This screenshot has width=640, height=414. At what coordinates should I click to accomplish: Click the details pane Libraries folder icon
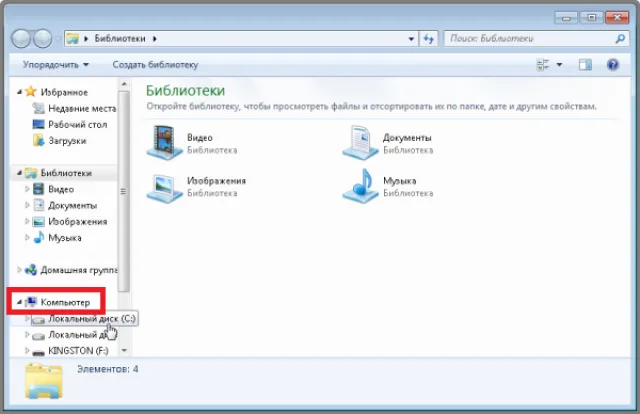[x=44, y=380]
